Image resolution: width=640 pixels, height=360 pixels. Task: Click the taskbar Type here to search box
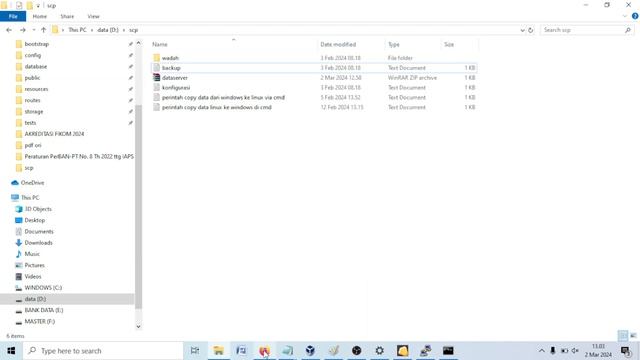[103, 351]
